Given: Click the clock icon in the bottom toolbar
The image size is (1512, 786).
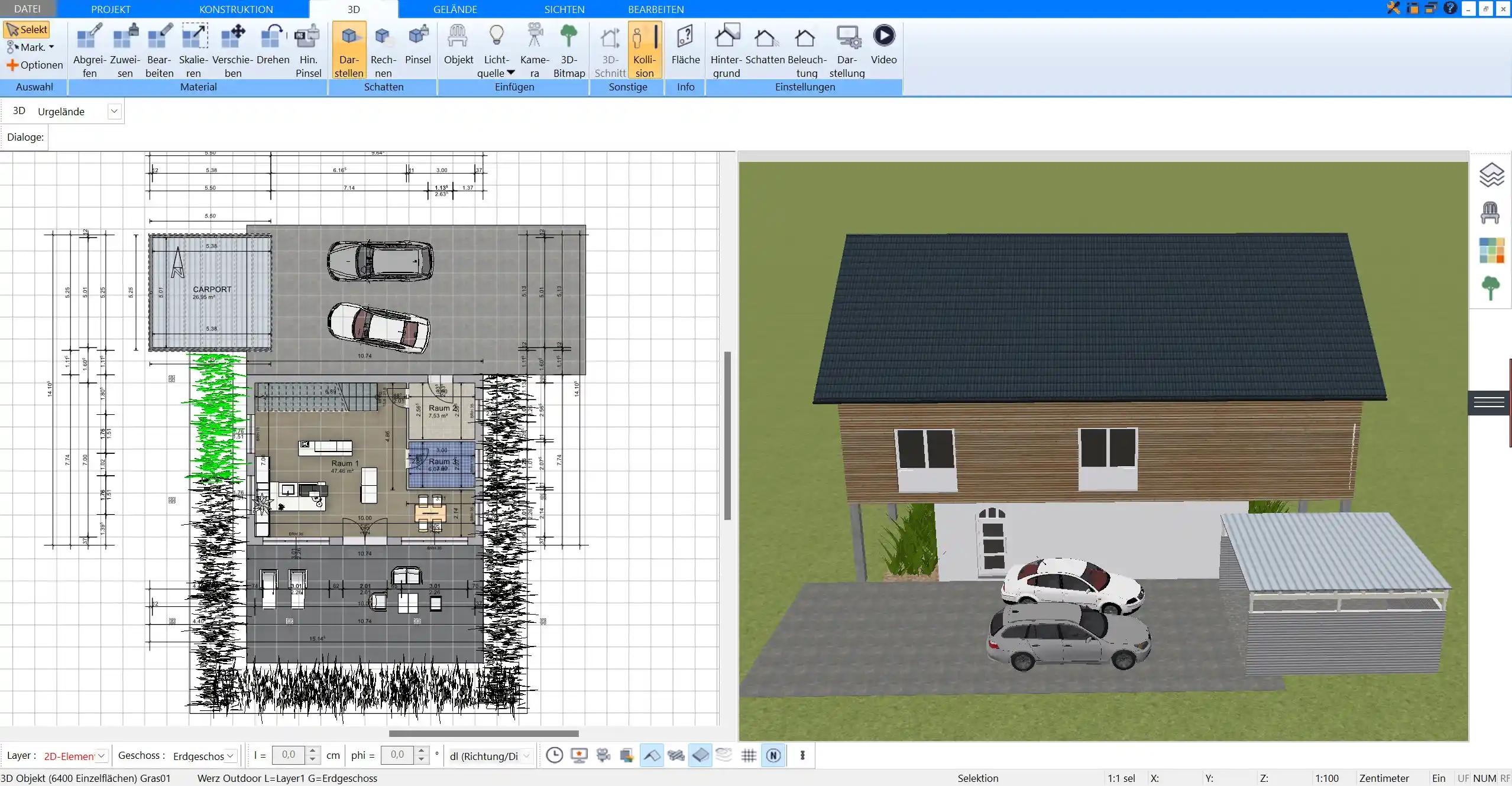Looking at the screenshot, I should (554, 755).
